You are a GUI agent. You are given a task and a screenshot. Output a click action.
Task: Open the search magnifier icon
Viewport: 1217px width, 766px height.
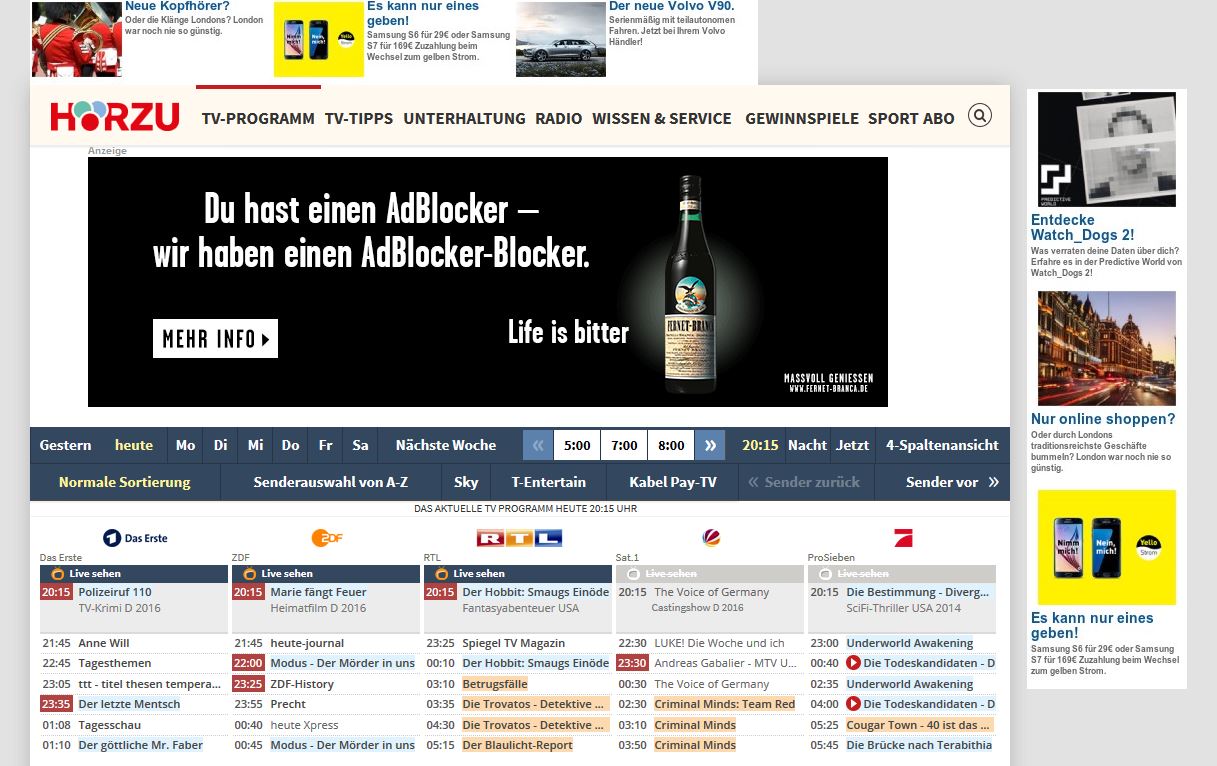[980, 115]
